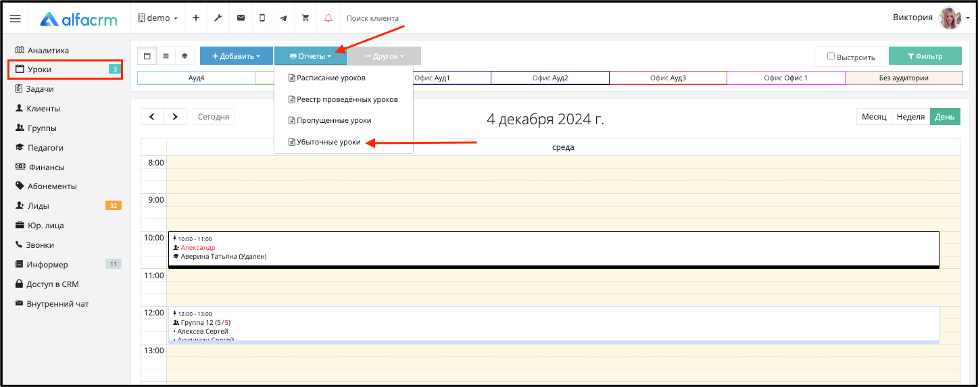Image resolution: width=979 pixels, height=387 pixels.
Task: Switch calendar to День view
Action: click(x=945, y=117)
